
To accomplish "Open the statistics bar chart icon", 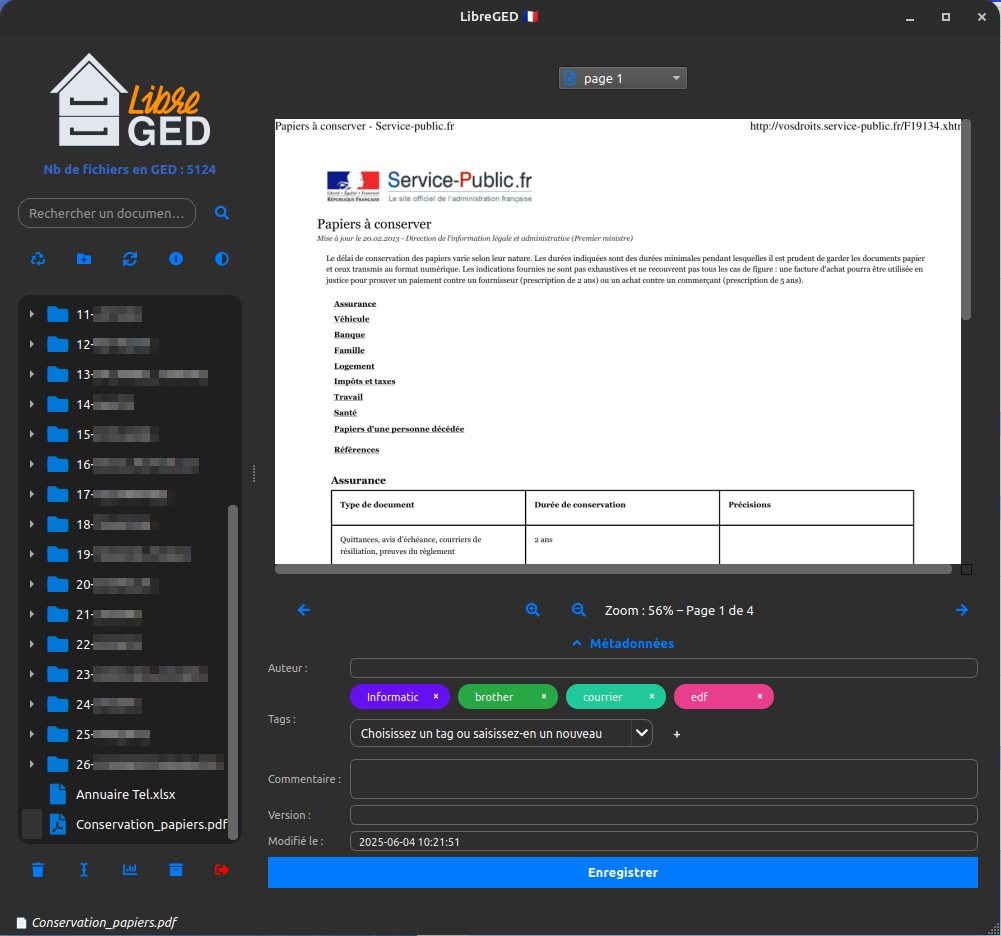I will (130, 869).
